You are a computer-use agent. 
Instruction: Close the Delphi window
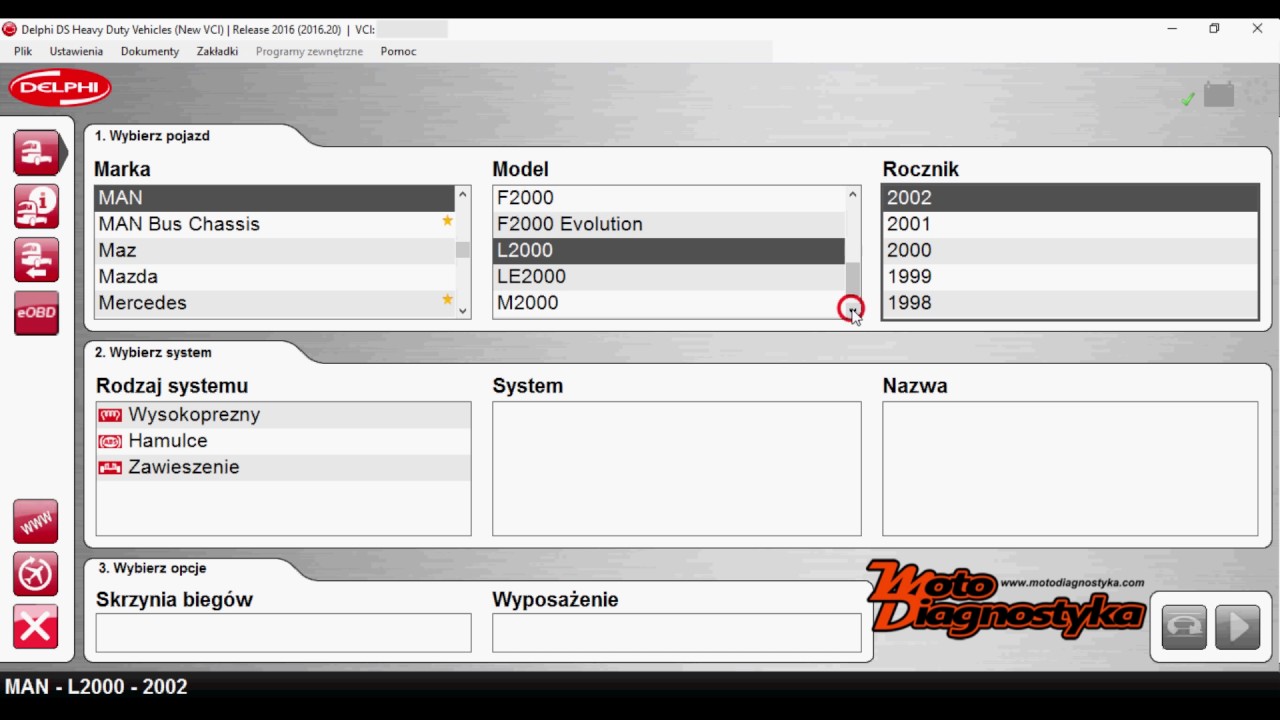click(1257, 29)
